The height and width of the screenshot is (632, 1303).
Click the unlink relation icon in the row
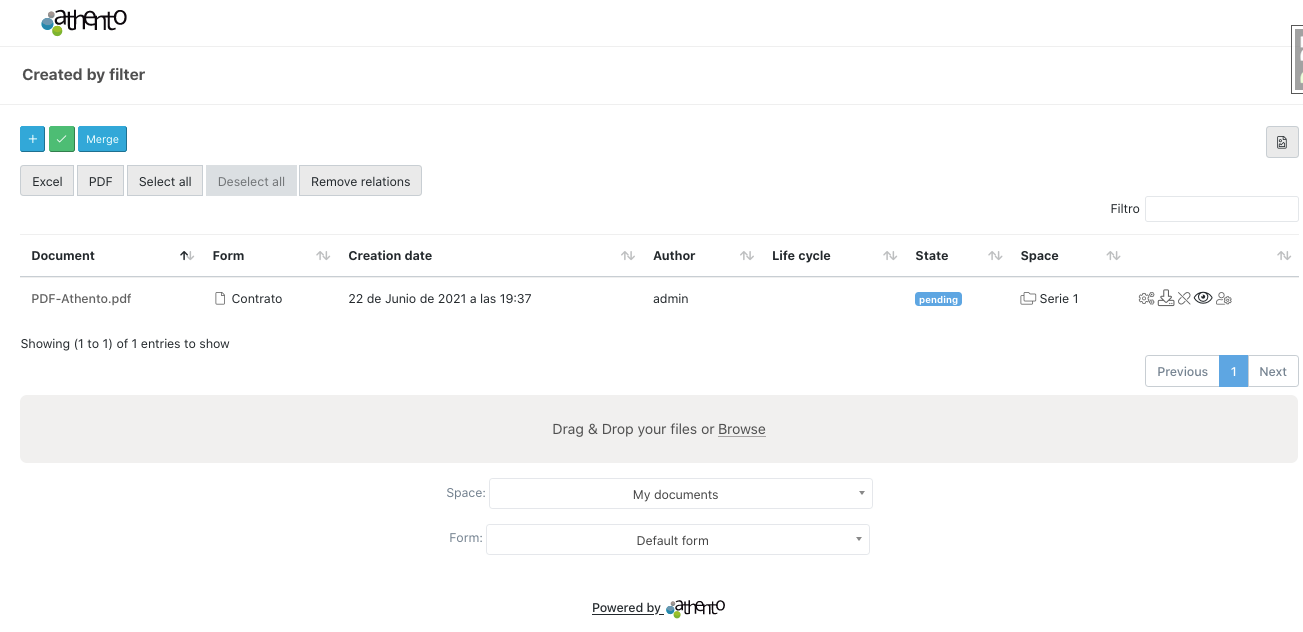1184,298
